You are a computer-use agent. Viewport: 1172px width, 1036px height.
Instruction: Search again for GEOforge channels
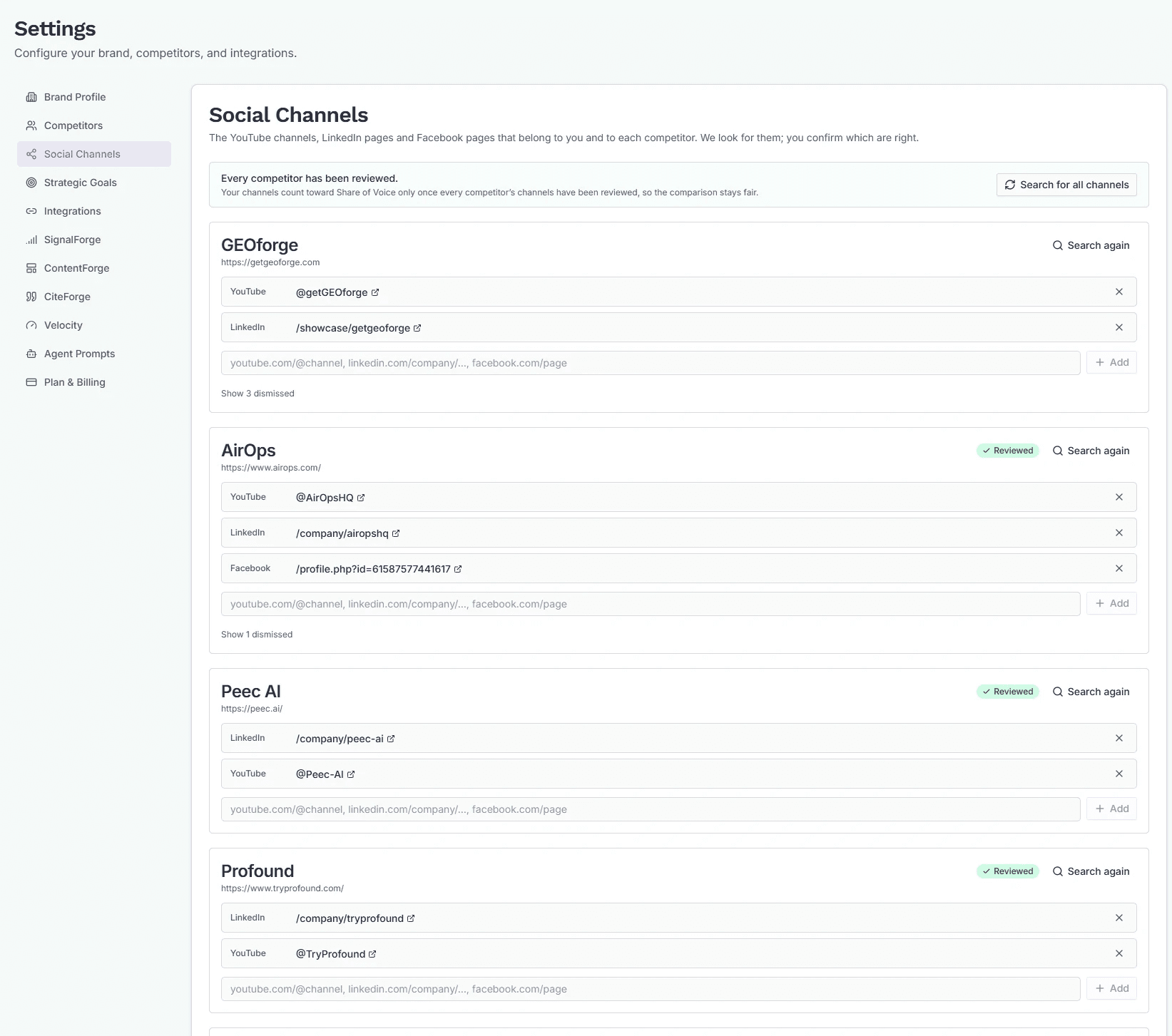(1091, 245)
